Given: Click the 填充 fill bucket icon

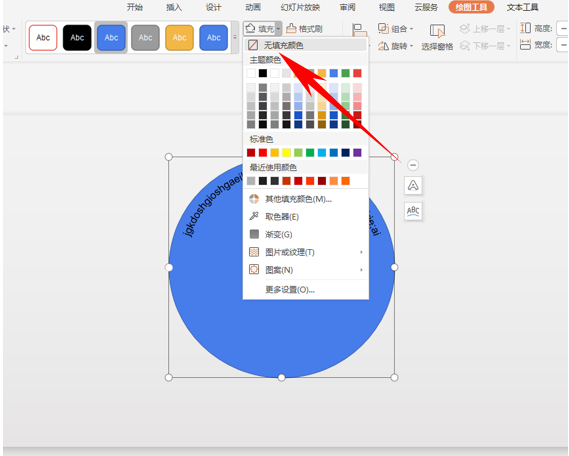Looking at the screenshot, I should pyautogui.click(x=250, y=28).
